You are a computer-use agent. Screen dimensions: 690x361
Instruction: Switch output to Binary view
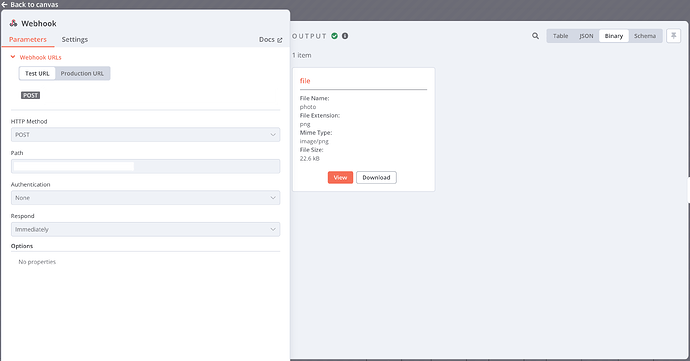613,36
